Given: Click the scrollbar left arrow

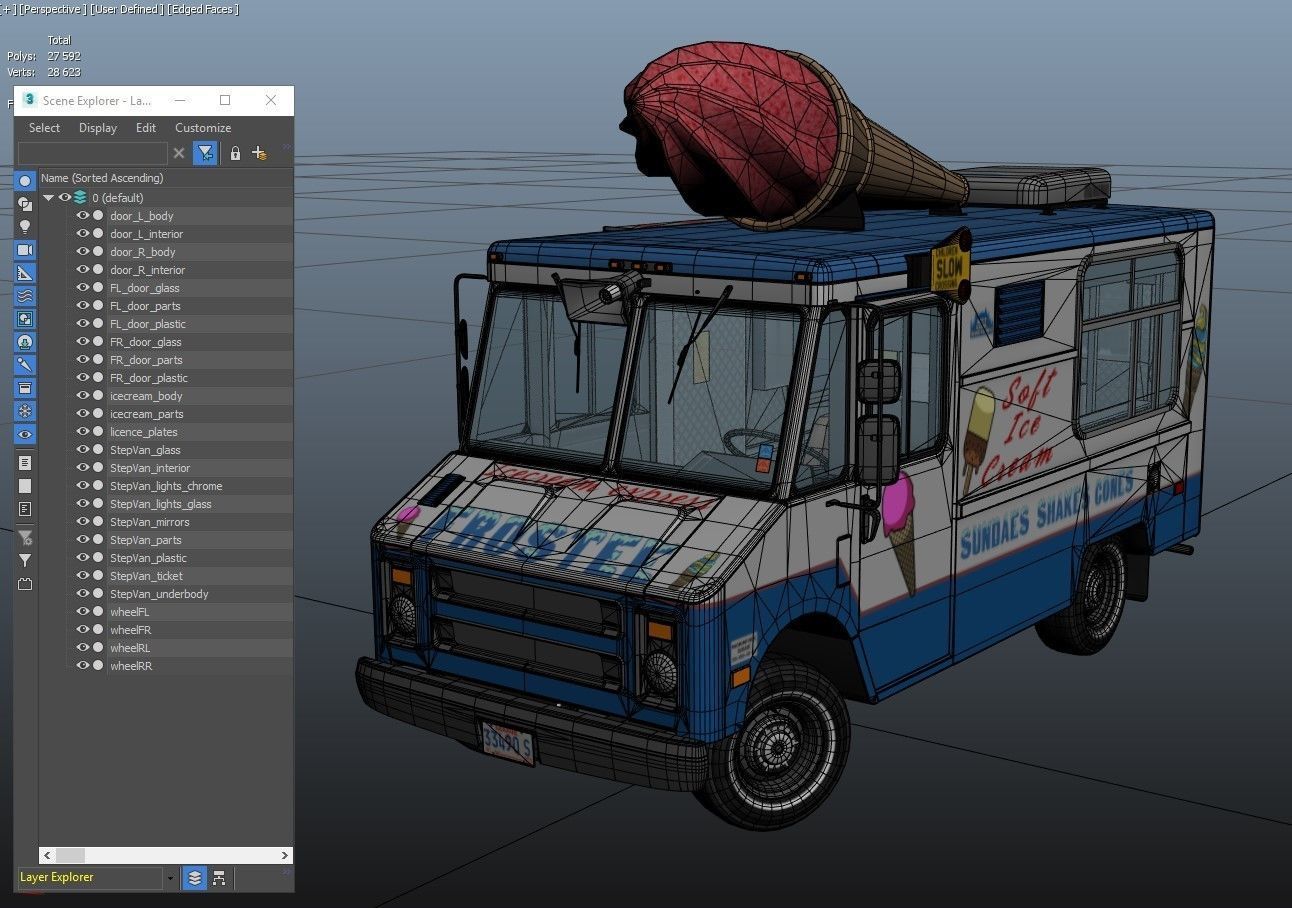Looking at the screenshot, I should [46, 856].
